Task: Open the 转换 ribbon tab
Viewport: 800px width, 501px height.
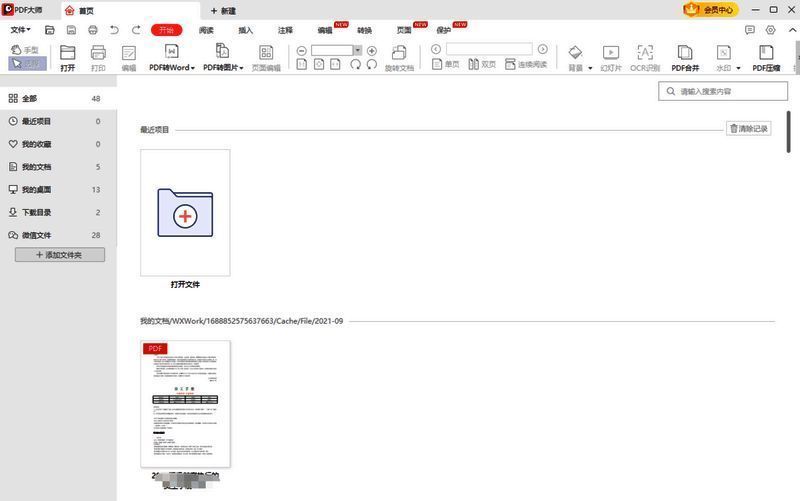Action: pyautogui.click(x=364, y=30)
